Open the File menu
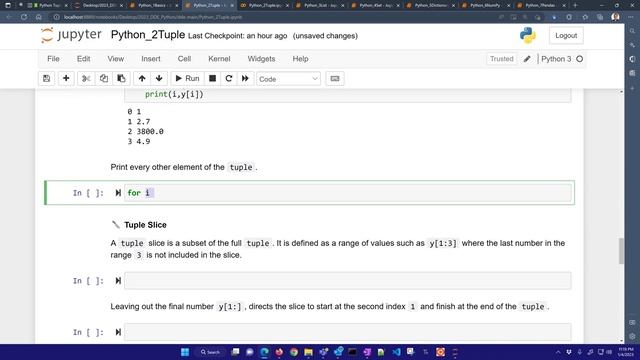The height and width of the screenshot is (360, 640). coord(53,59)
